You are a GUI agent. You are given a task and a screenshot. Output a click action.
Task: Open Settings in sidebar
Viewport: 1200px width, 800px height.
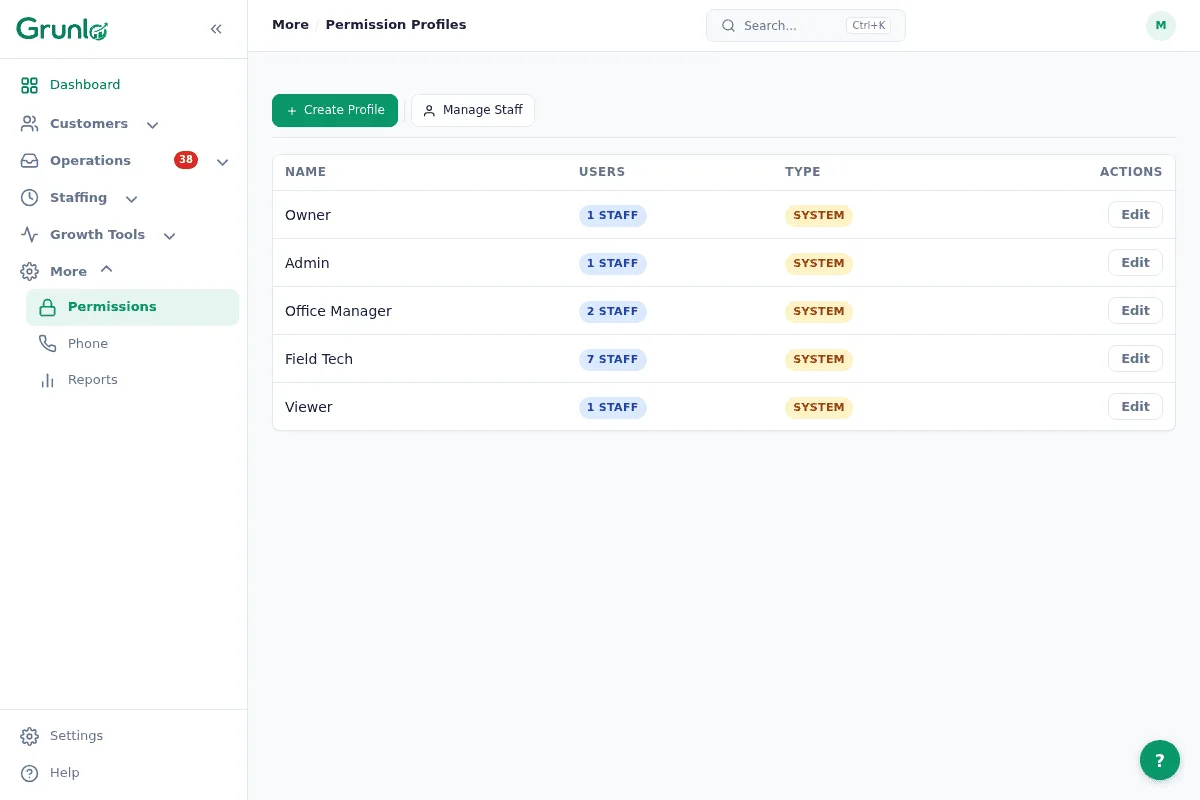124,736
